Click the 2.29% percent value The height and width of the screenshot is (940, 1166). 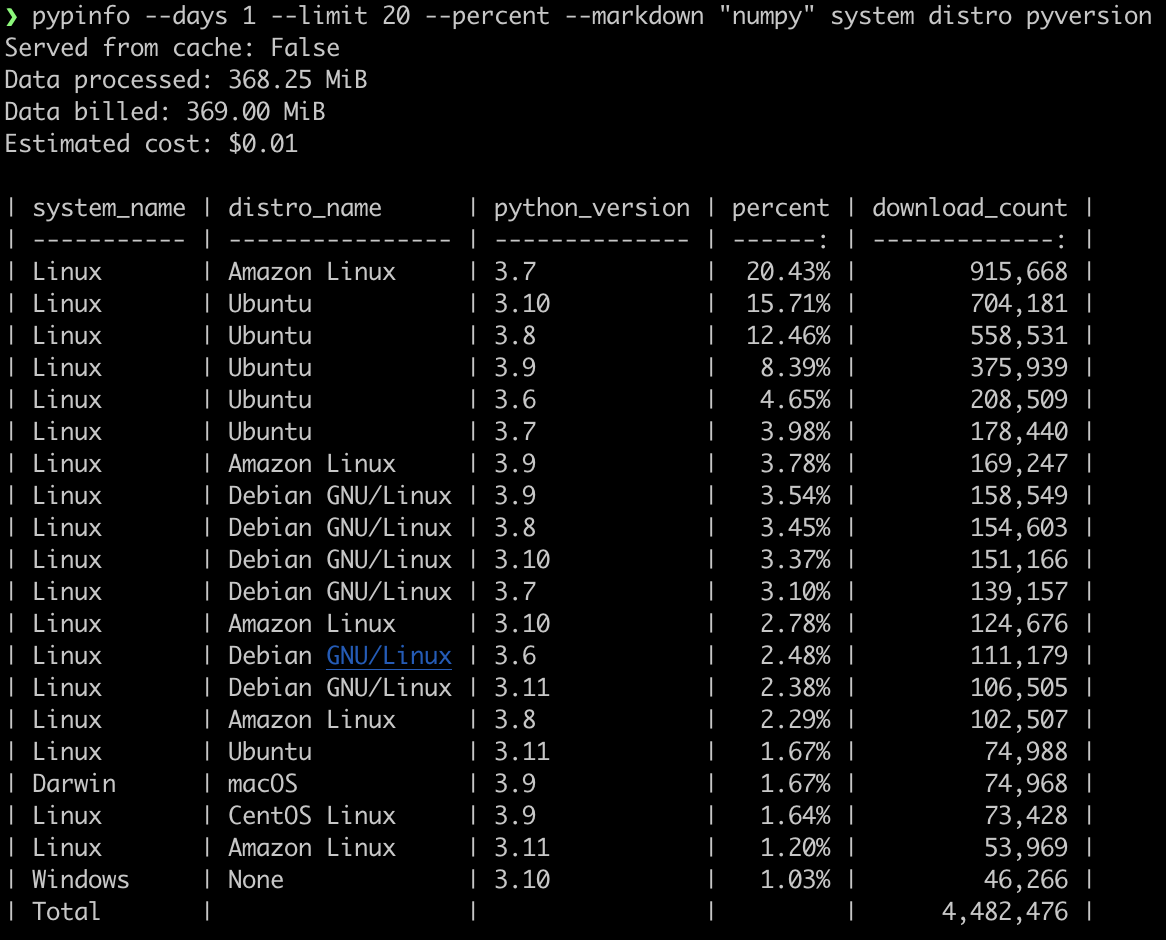[x=795, y=719]
